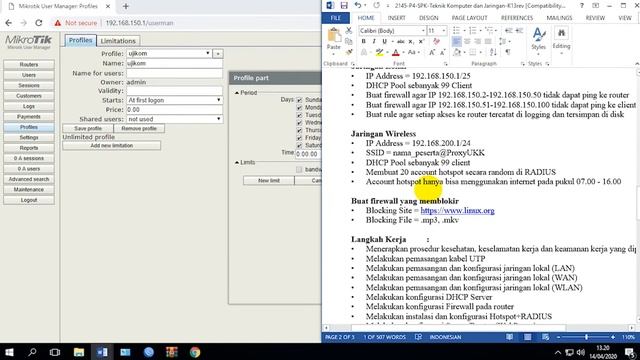Click the Increase Indent icon
Viewport: 640px width, 360px height.
519,31
